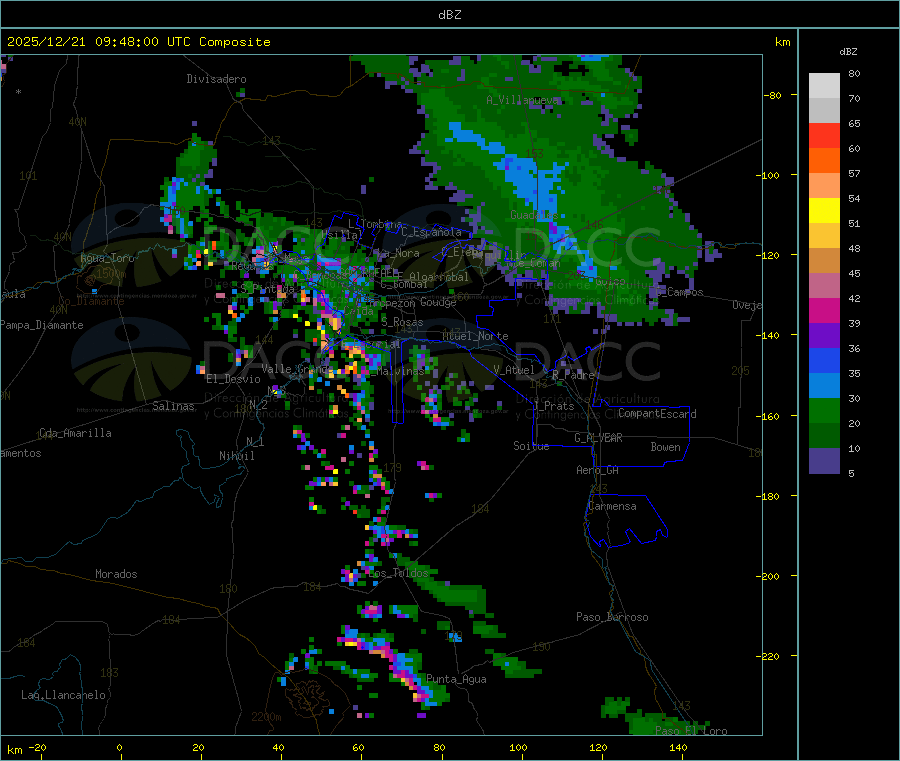Click the yellow 51-54 dBZ legend swatch

tap(824, 211)
